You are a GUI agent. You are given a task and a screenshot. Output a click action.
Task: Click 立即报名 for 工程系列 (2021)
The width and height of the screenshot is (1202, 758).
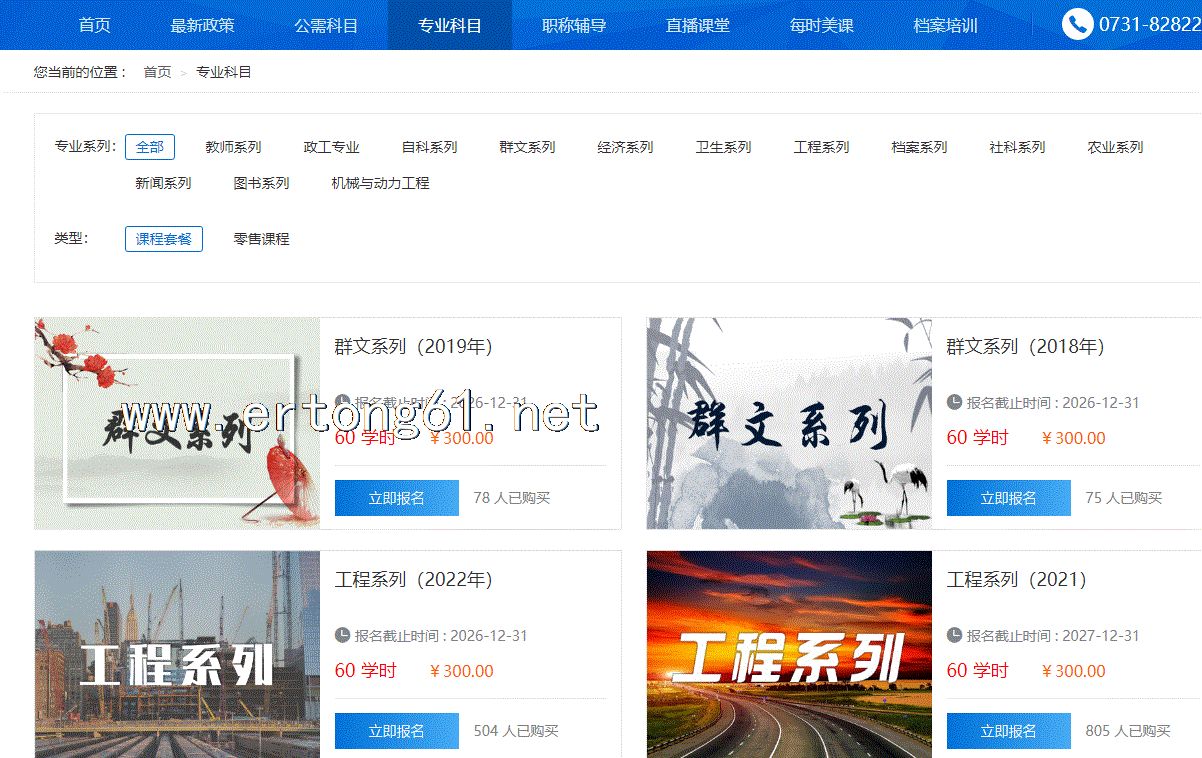pyautogui.click(x=1008, y=731)
